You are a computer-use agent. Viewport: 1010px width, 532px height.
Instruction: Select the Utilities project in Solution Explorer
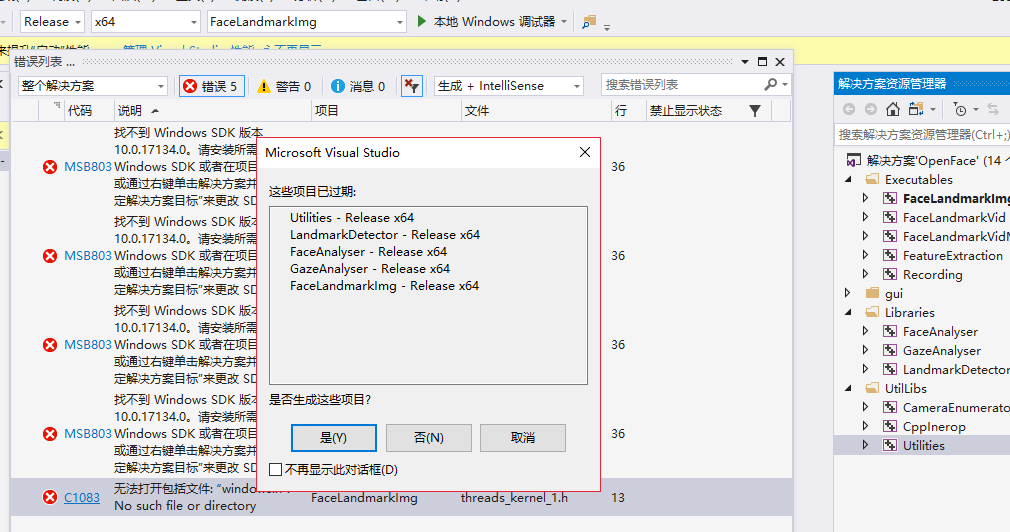coord(922,446)
